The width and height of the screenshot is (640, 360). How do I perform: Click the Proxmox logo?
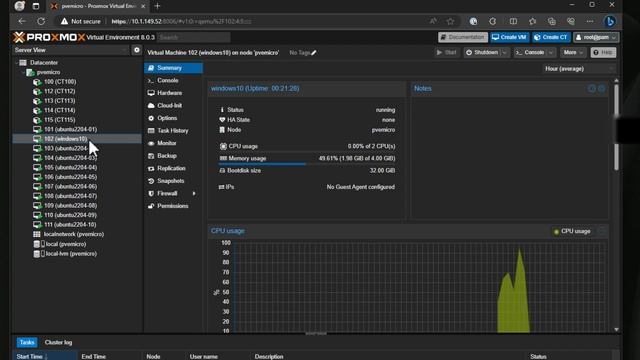[x=49, y=37]
